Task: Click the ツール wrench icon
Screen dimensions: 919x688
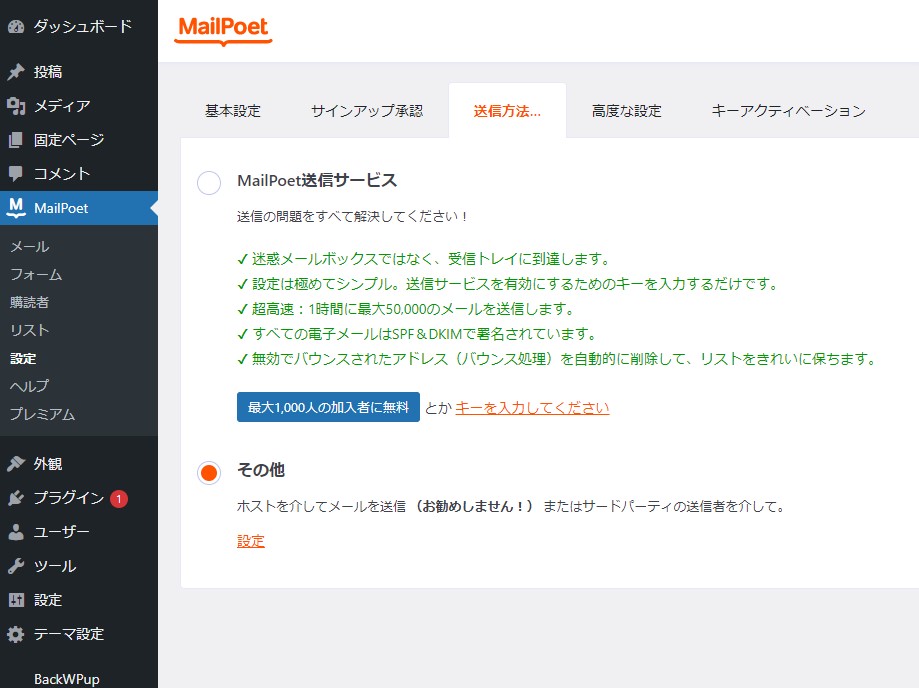Action: [16, 566]
